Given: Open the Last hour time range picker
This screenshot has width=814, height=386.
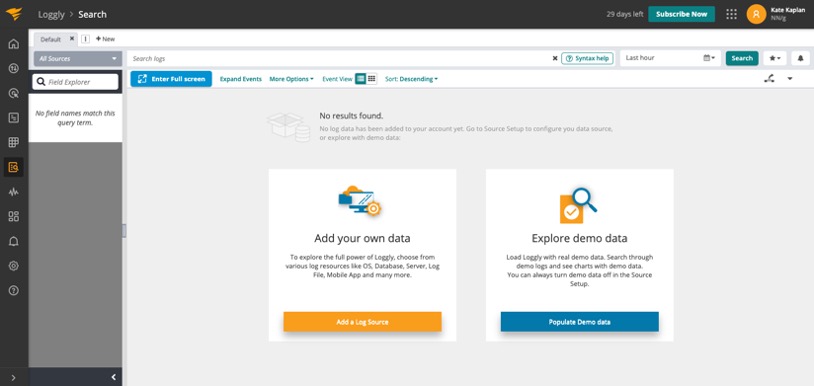Looking at the screenshot, I should pos(671,58).
